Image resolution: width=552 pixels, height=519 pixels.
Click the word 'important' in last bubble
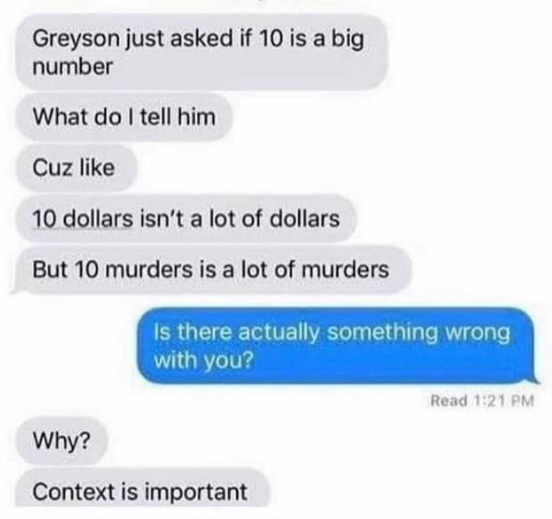196,492
